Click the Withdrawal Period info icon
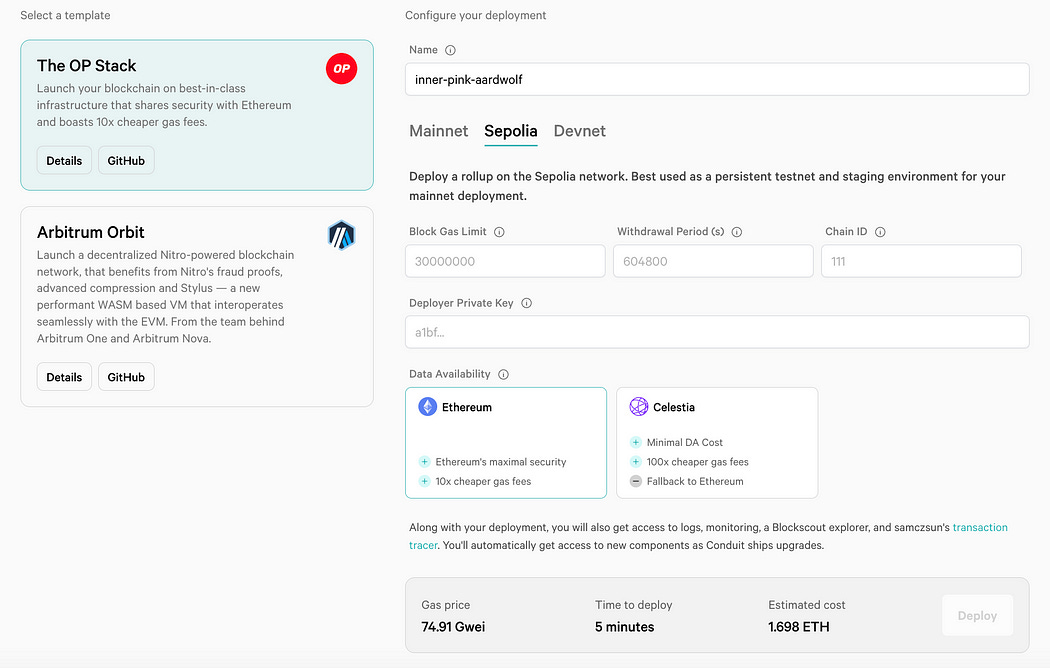Screen dimensions: 1050x668 tap(737, 232)
